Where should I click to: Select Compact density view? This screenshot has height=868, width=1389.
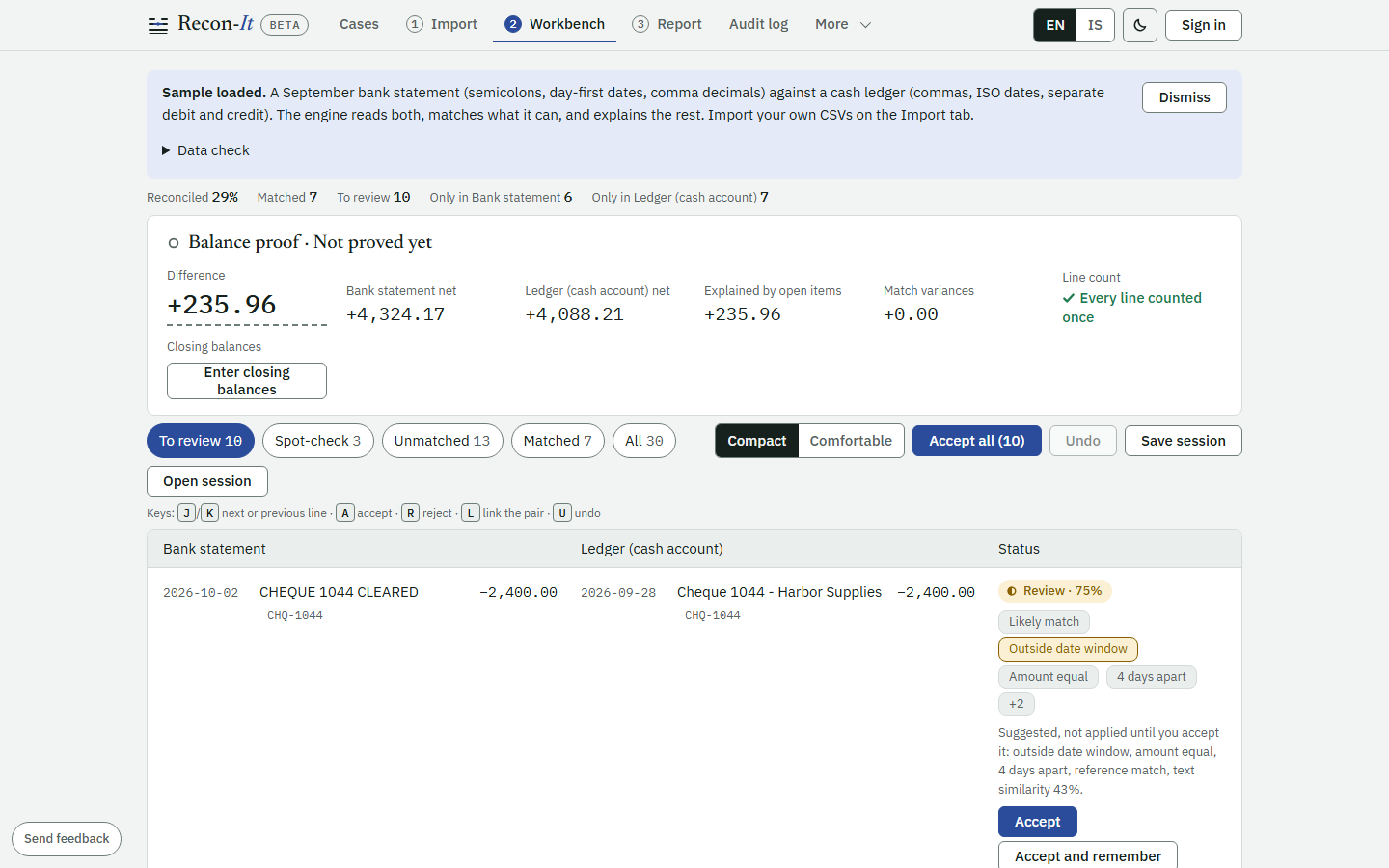click(x=757, y=441)
